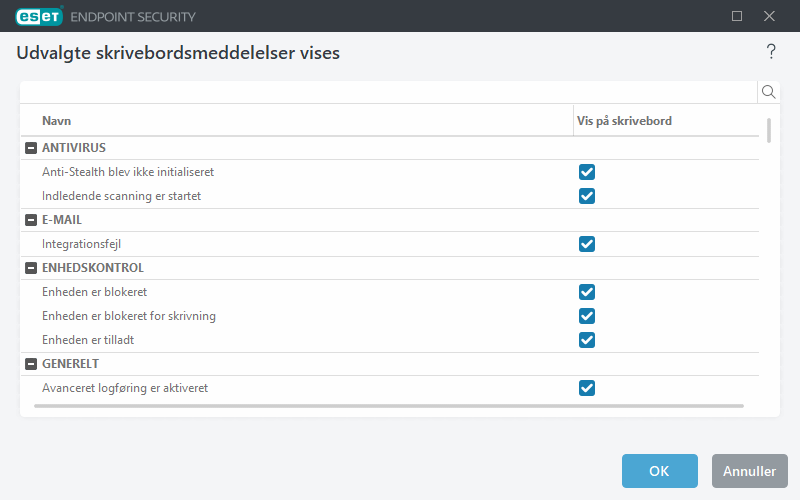Click the vertical scrollbar thumb
Image resolution: width=800 pixels, height=500 pixels.
(x=769, y=130)
